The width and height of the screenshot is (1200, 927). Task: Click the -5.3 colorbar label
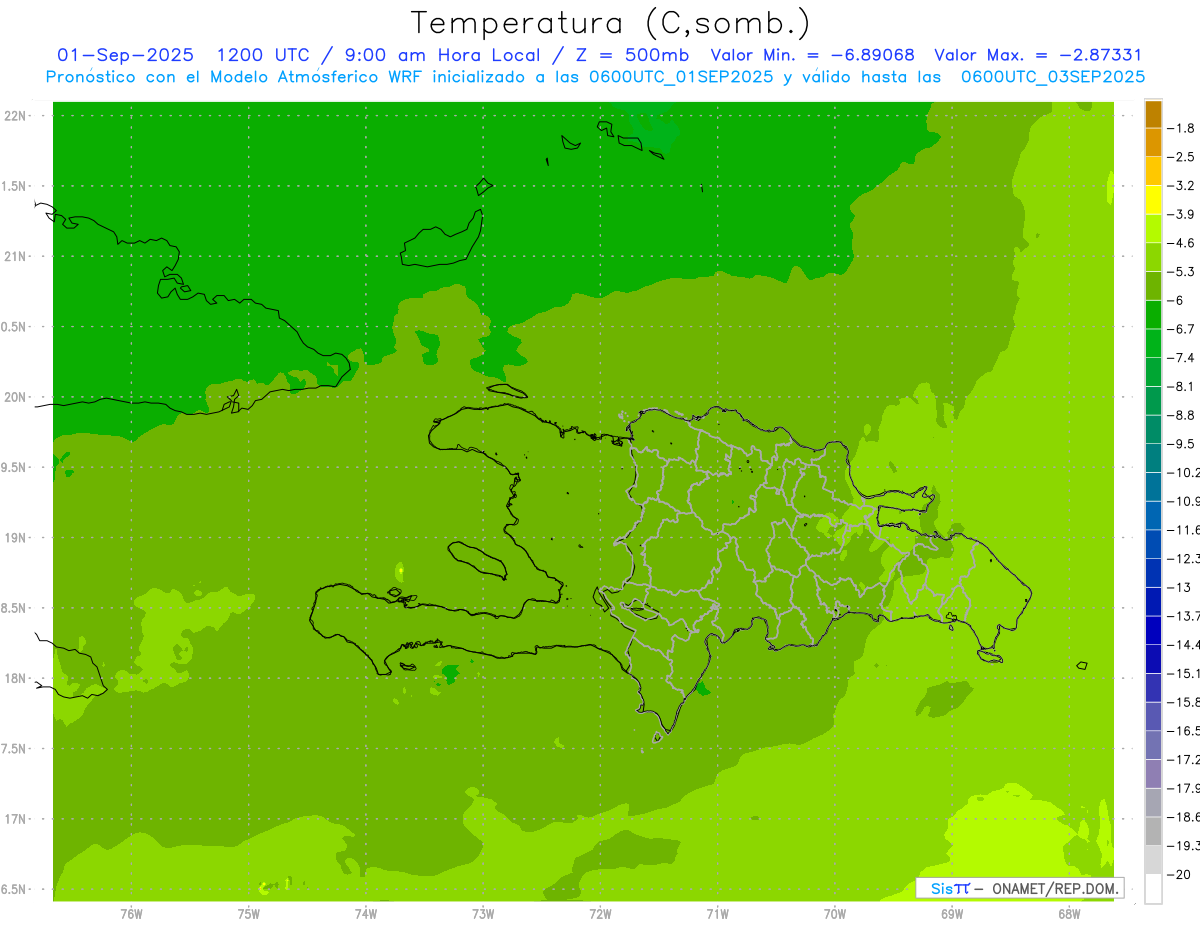pos(1181,271)
